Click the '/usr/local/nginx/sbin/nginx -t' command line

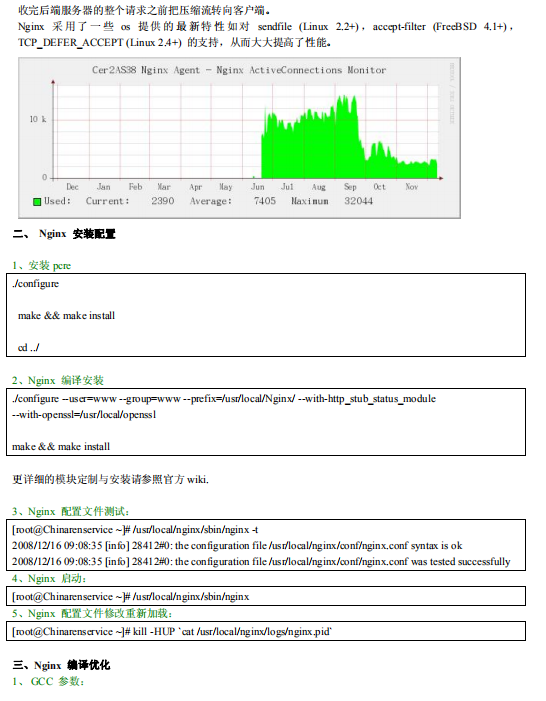(x=135, y=530)
